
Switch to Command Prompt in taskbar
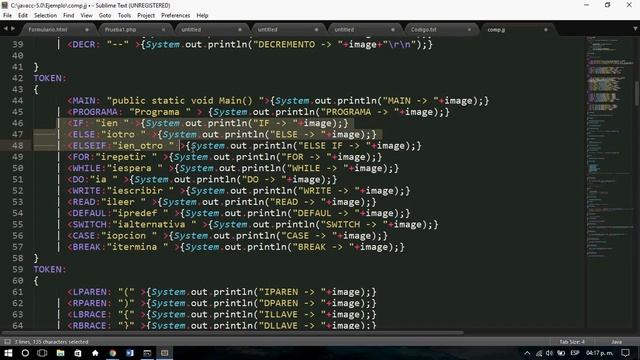point(147,353)
